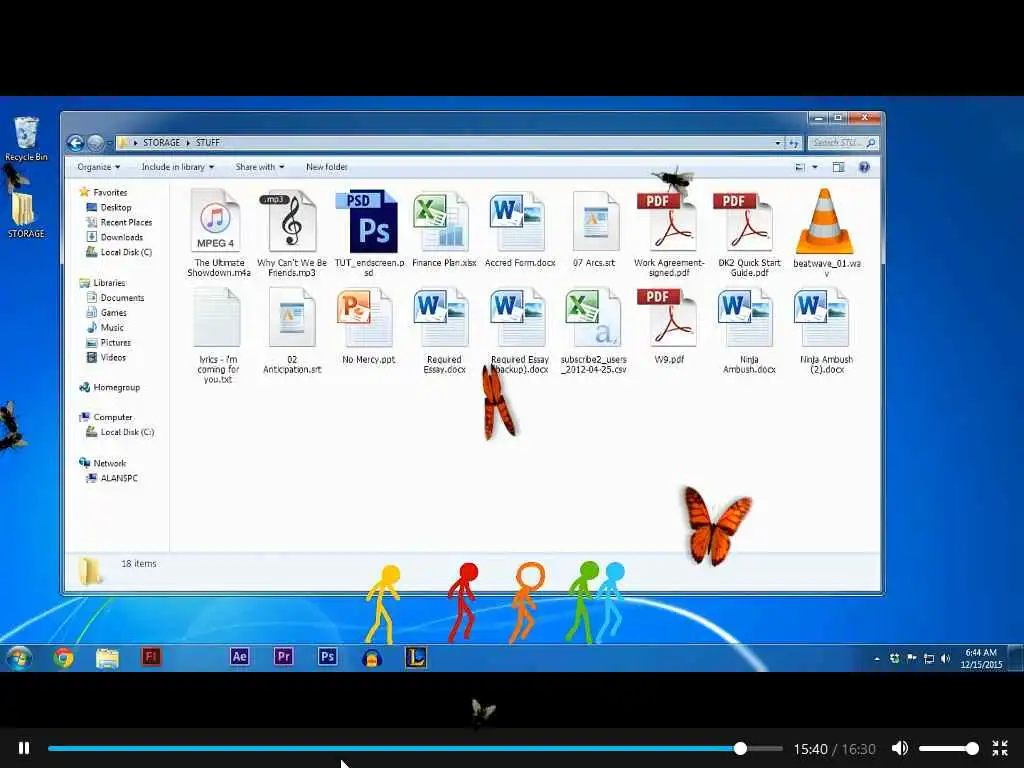Open Adobe After Effects from taskbar

tap(239, 656)
